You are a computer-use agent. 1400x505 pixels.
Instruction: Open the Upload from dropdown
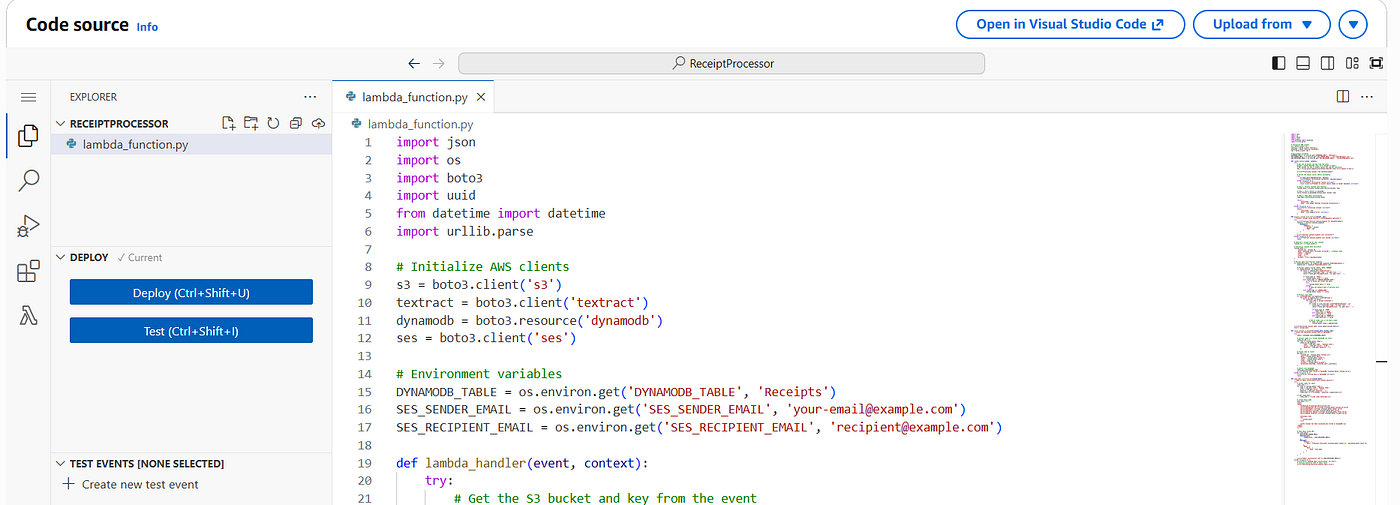point(1262,24)
